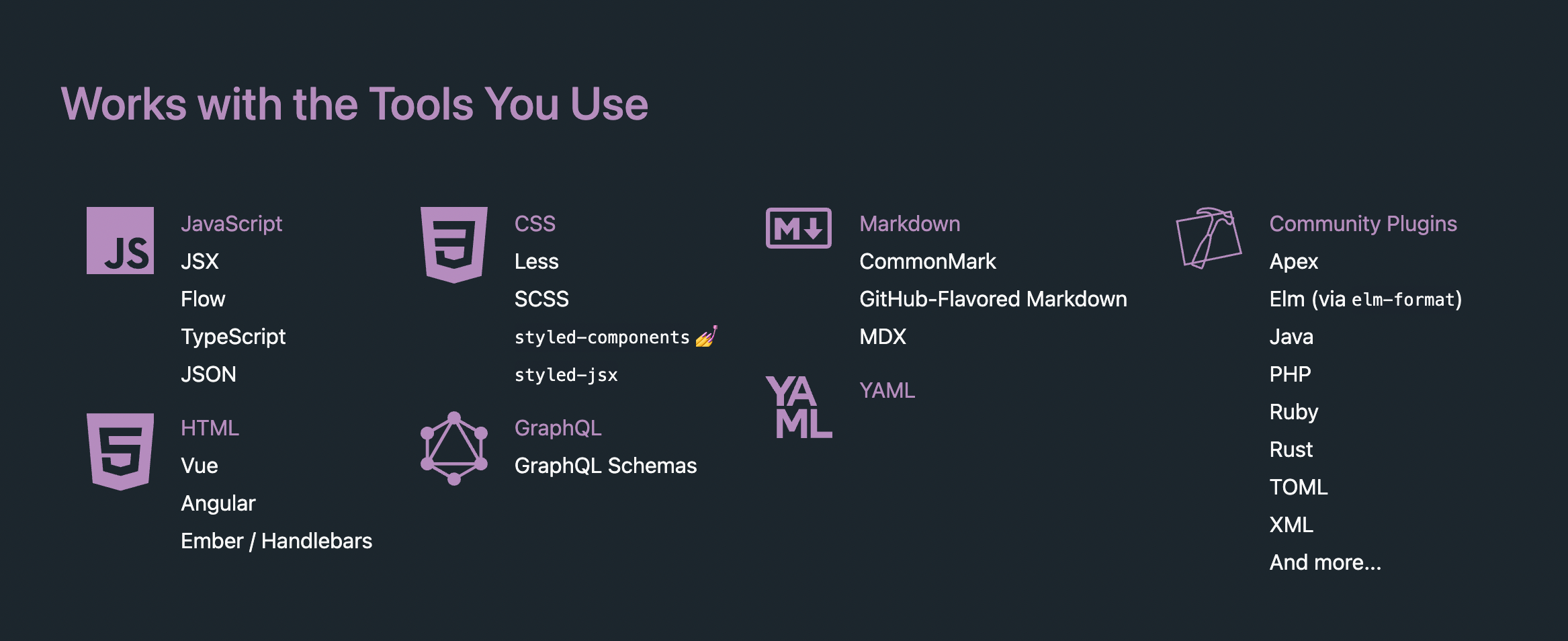
Task: Click the YAML logo icon
Action: (x=799, y=407)
